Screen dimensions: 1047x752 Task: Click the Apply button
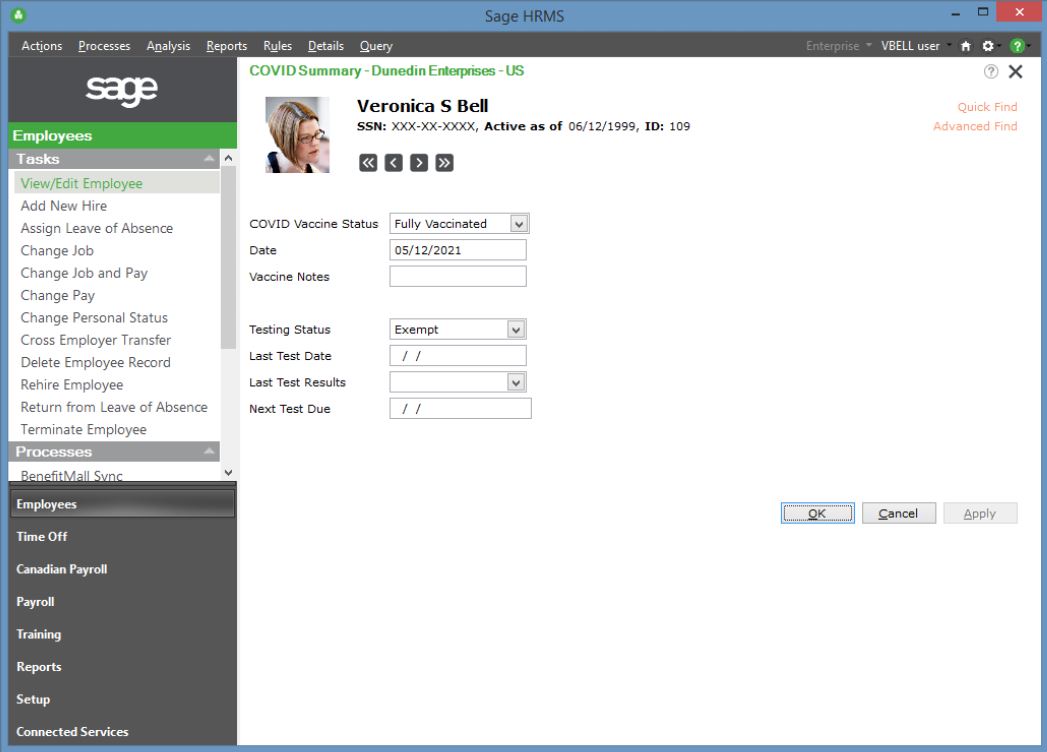click(x=980, y=513)
